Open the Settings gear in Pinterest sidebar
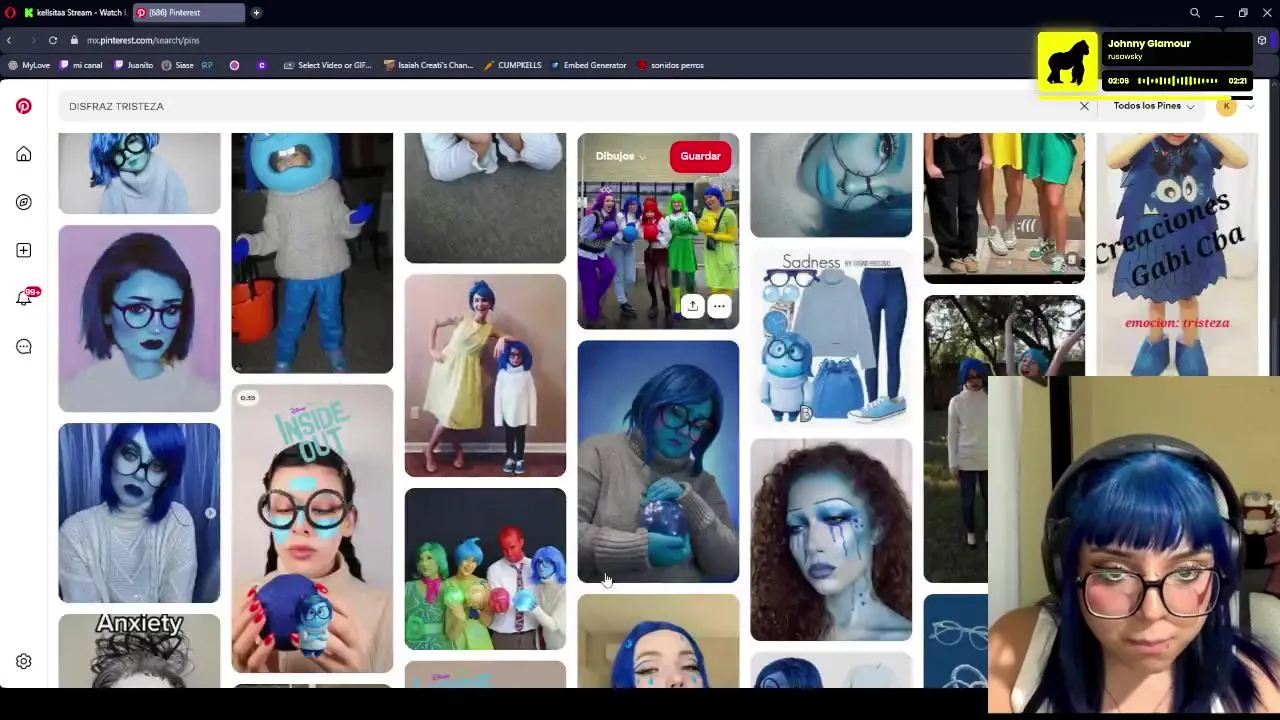1280x720 pixels. pos(23,661)
